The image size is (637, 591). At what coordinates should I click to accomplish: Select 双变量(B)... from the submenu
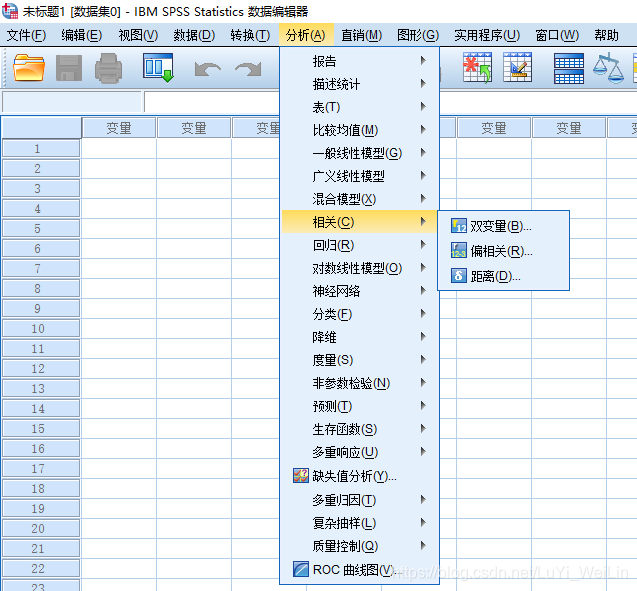click(503, 226)
